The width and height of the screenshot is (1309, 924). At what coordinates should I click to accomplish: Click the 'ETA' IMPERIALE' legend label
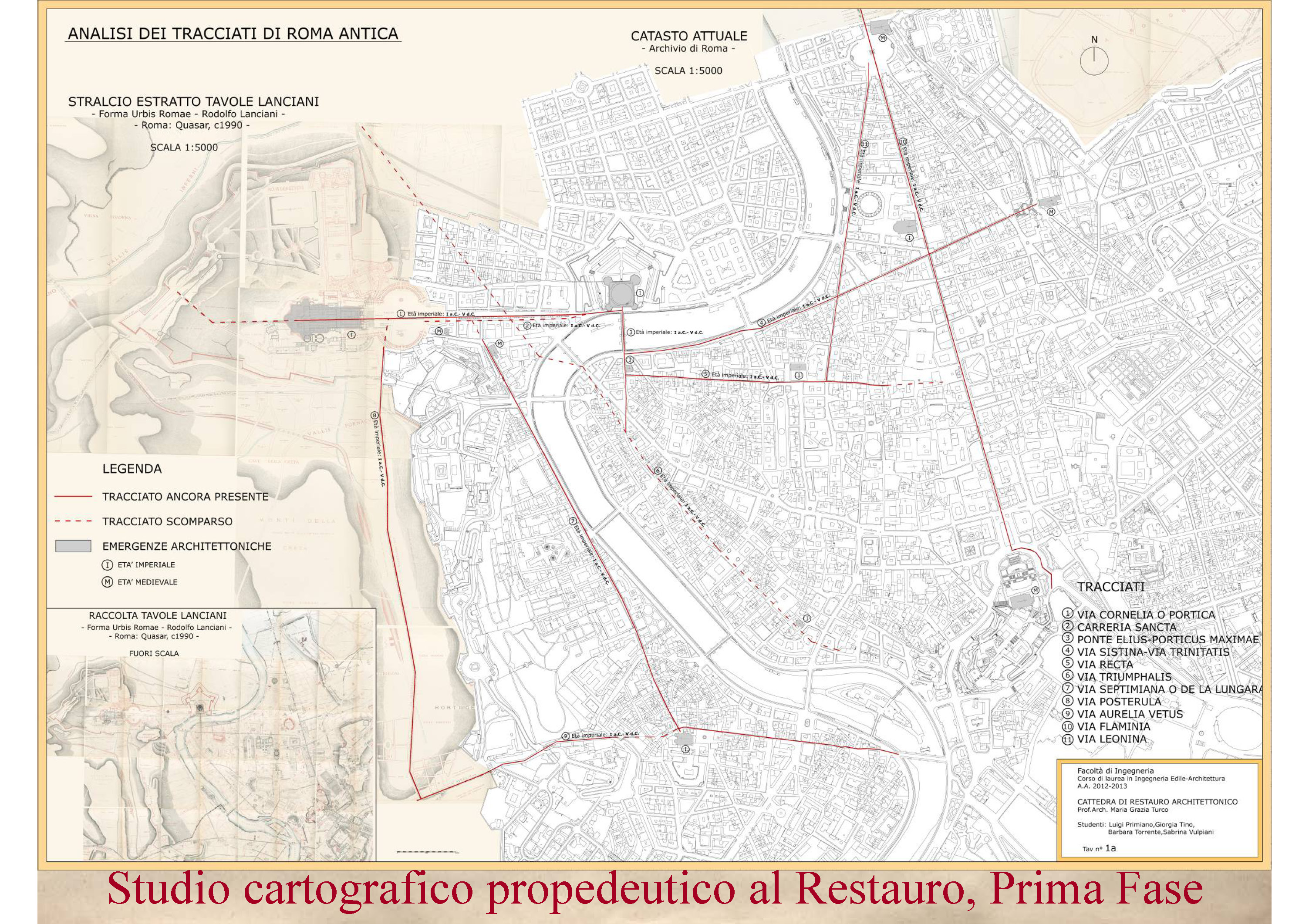pyautogui.click(x=146, y=565)
